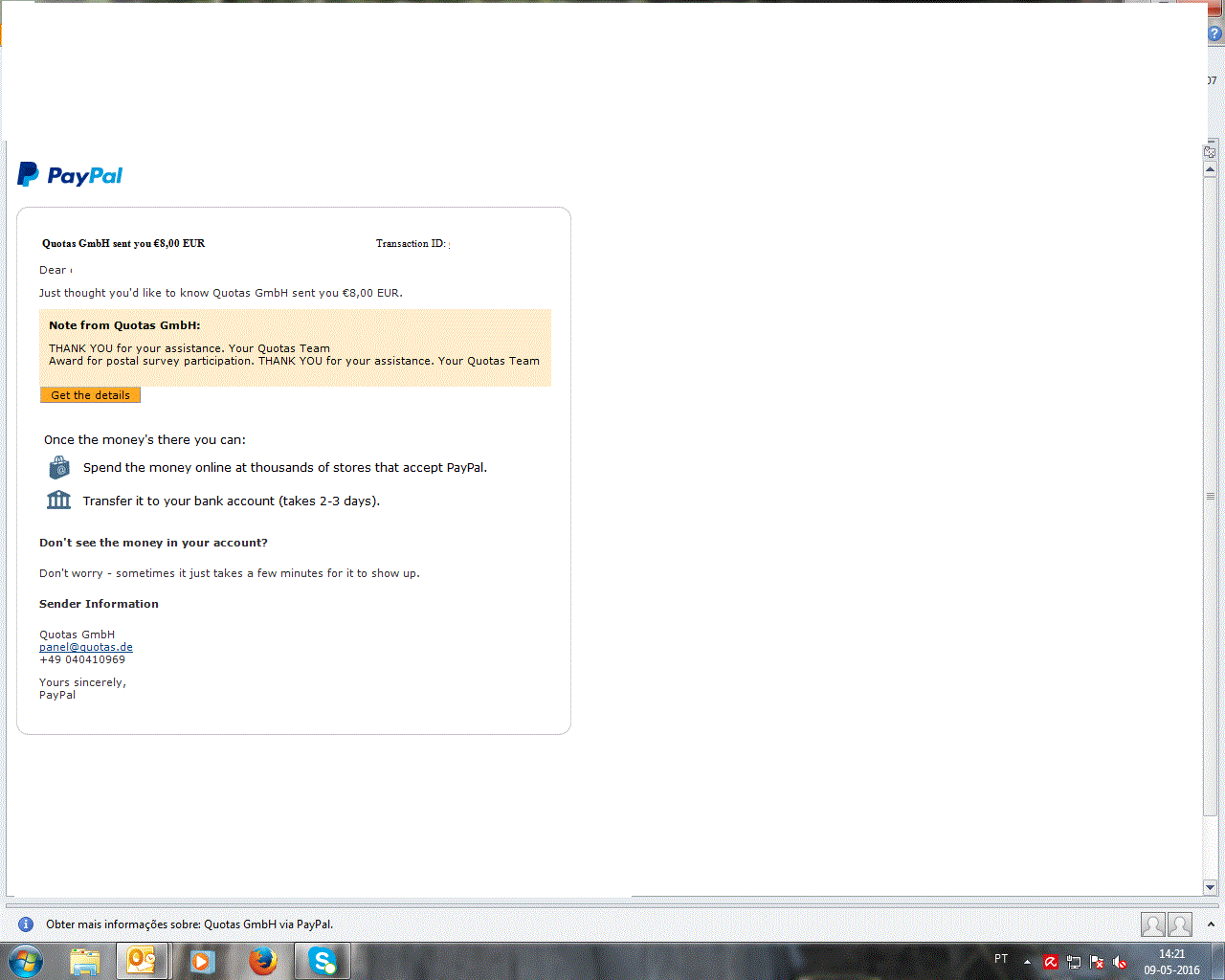Click the phone number +49 040410969
Viewport: 1225px width, 980px height.
pyautogui.click(x=82, y=659)
